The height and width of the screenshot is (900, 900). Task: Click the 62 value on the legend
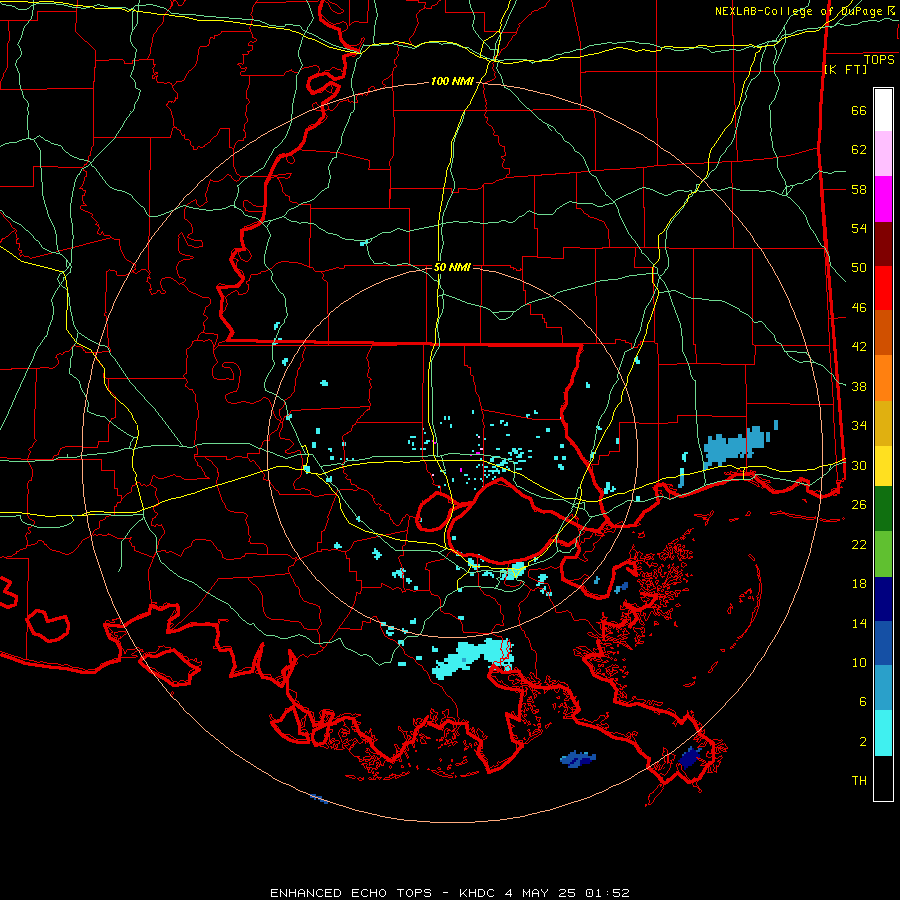(x=859, y=150)
